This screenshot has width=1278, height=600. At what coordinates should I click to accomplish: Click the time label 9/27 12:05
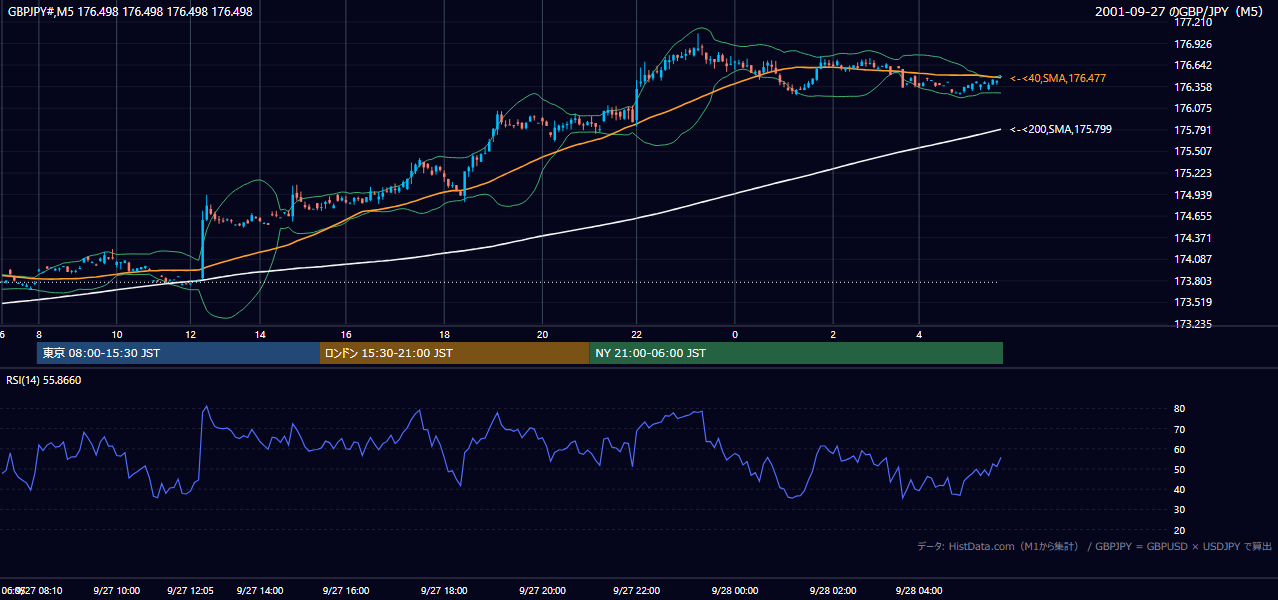click(190, 591)
